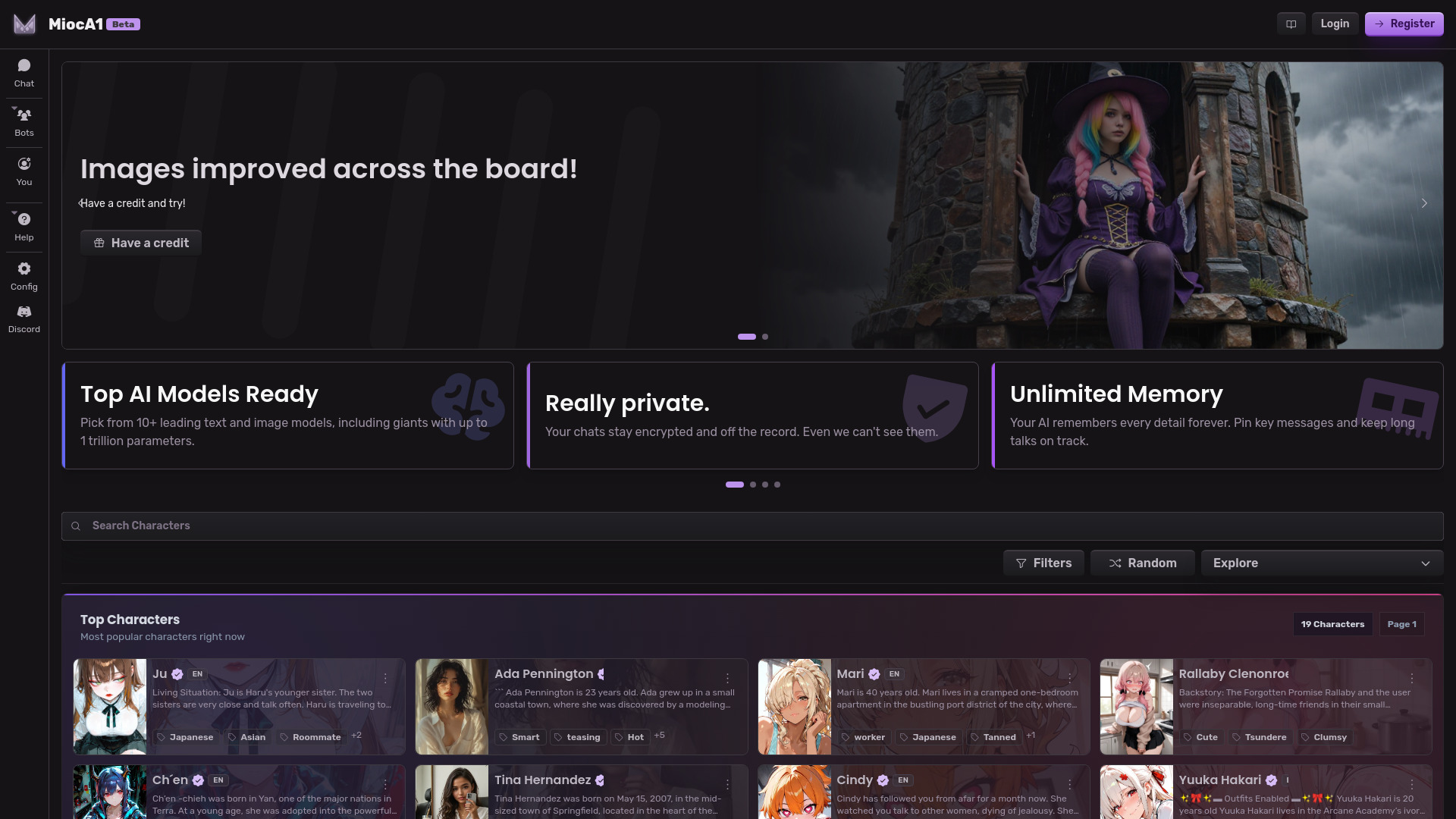Click the Search Characters input field

(x=751, y=526)
